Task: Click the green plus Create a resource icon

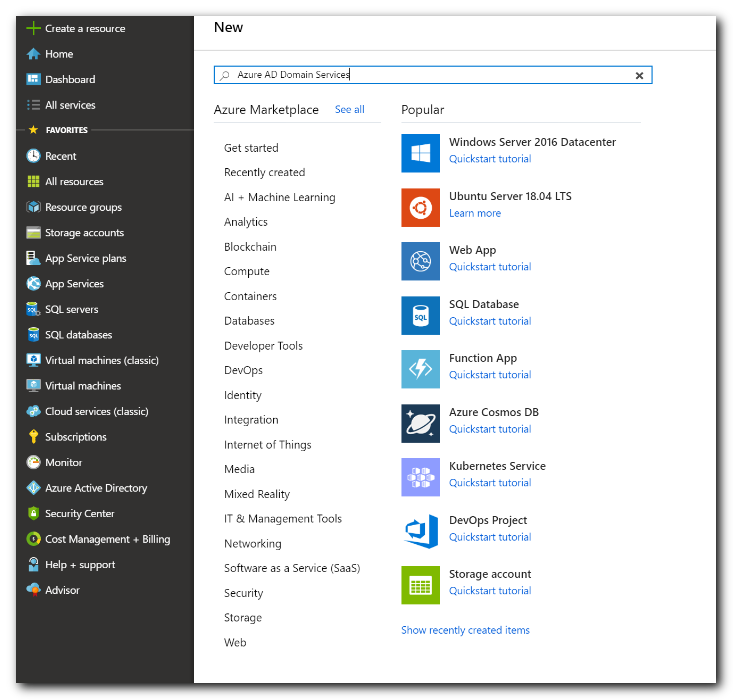Action: pos(33,29)
